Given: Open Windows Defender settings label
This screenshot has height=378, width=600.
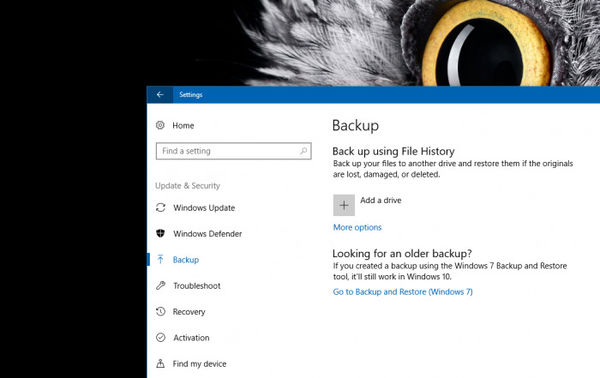Looking at the screenshot, I should (x=207, y=234).
